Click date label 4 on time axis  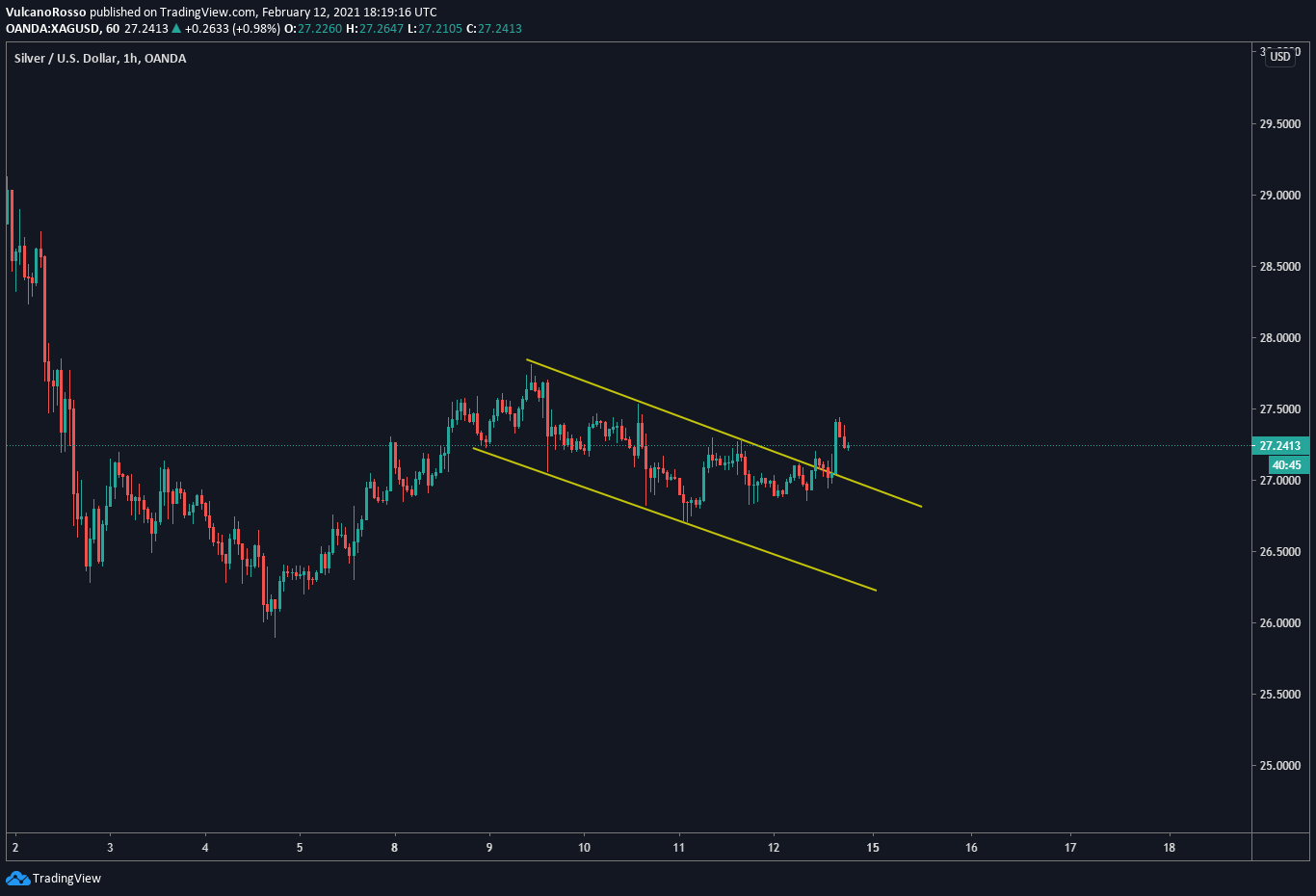click(205, 848)
